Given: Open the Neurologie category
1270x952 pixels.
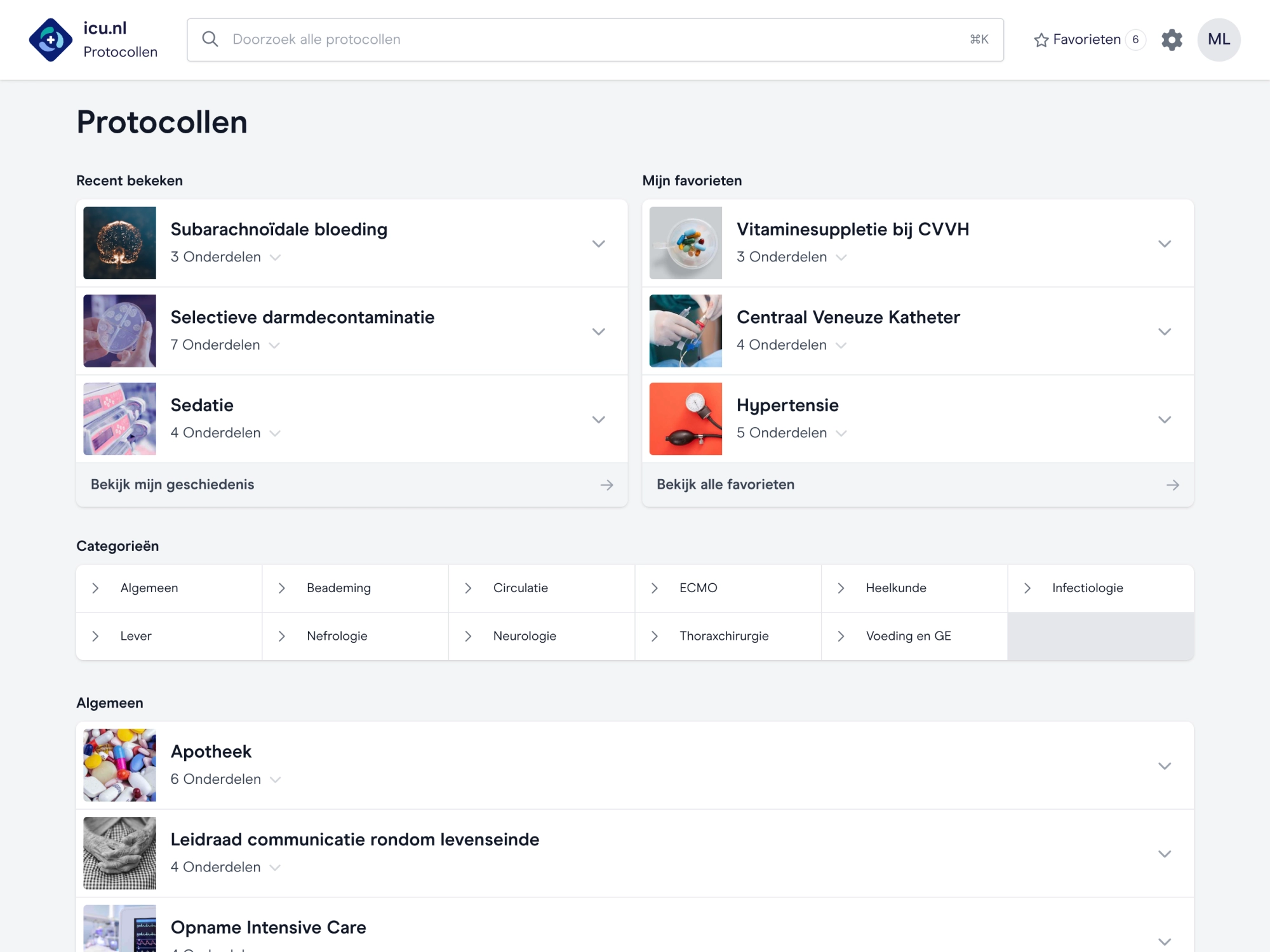Looking at the screenshot, I should pyautogui.click(x=524, y=636).
